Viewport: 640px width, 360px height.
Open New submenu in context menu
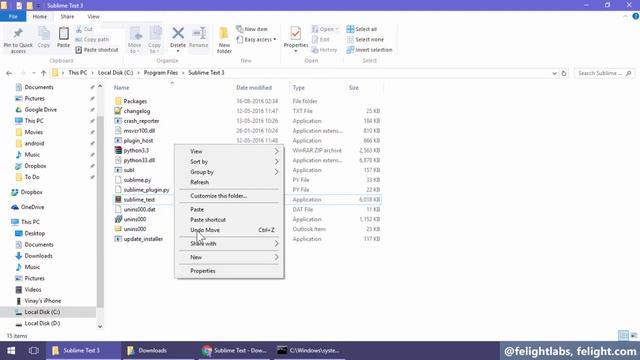229,257
